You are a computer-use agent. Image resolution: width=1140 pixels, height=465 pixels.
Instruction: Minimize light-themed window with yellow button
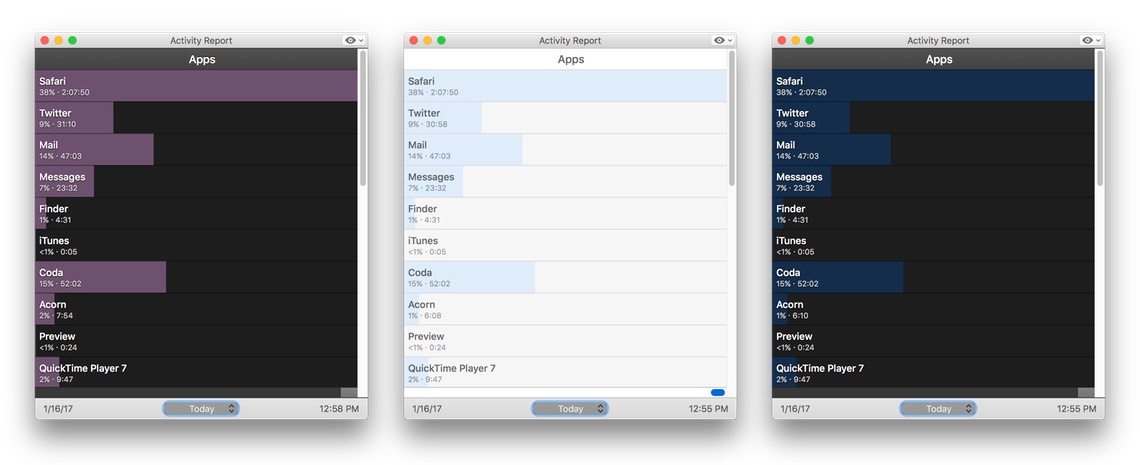click(428, 41)
